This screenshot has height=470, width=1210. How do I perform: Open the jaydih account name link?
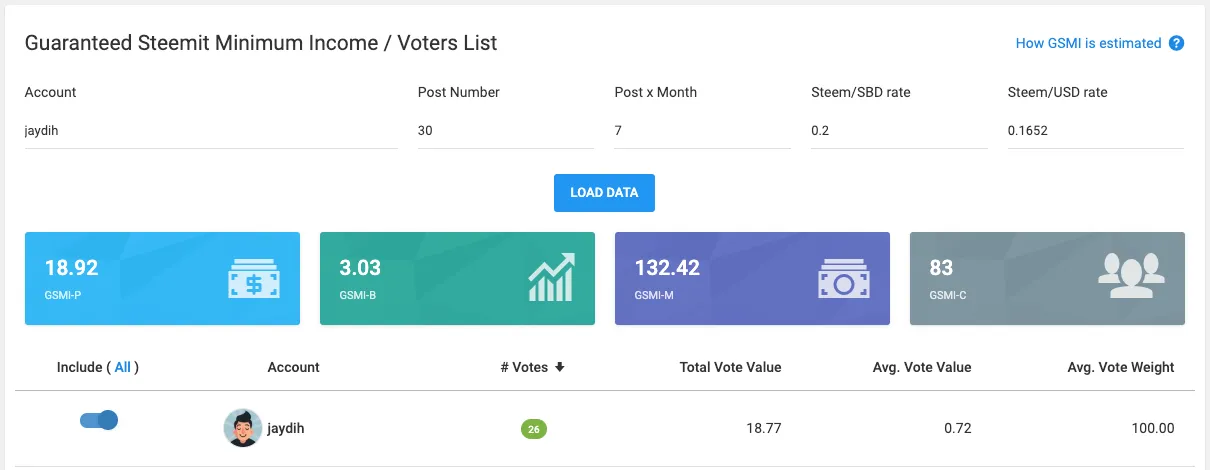288,429
